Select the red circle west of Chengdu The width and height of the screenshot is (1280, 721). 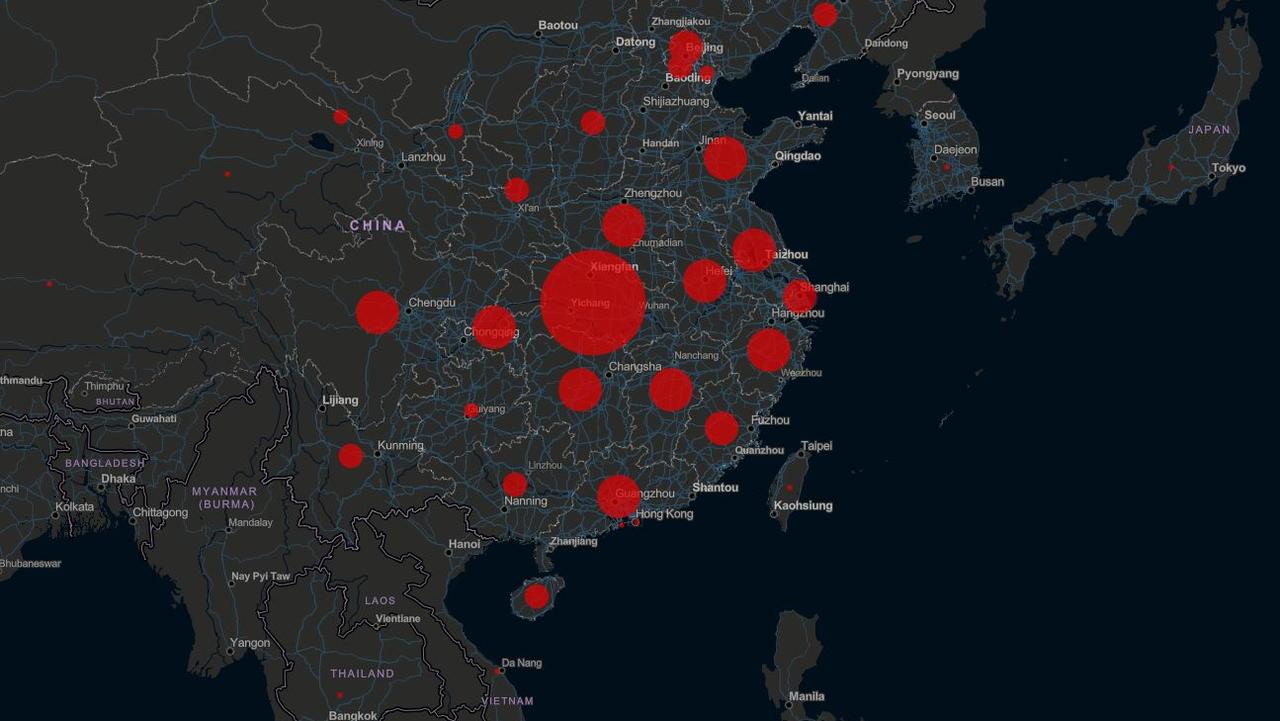coord(377,312)
